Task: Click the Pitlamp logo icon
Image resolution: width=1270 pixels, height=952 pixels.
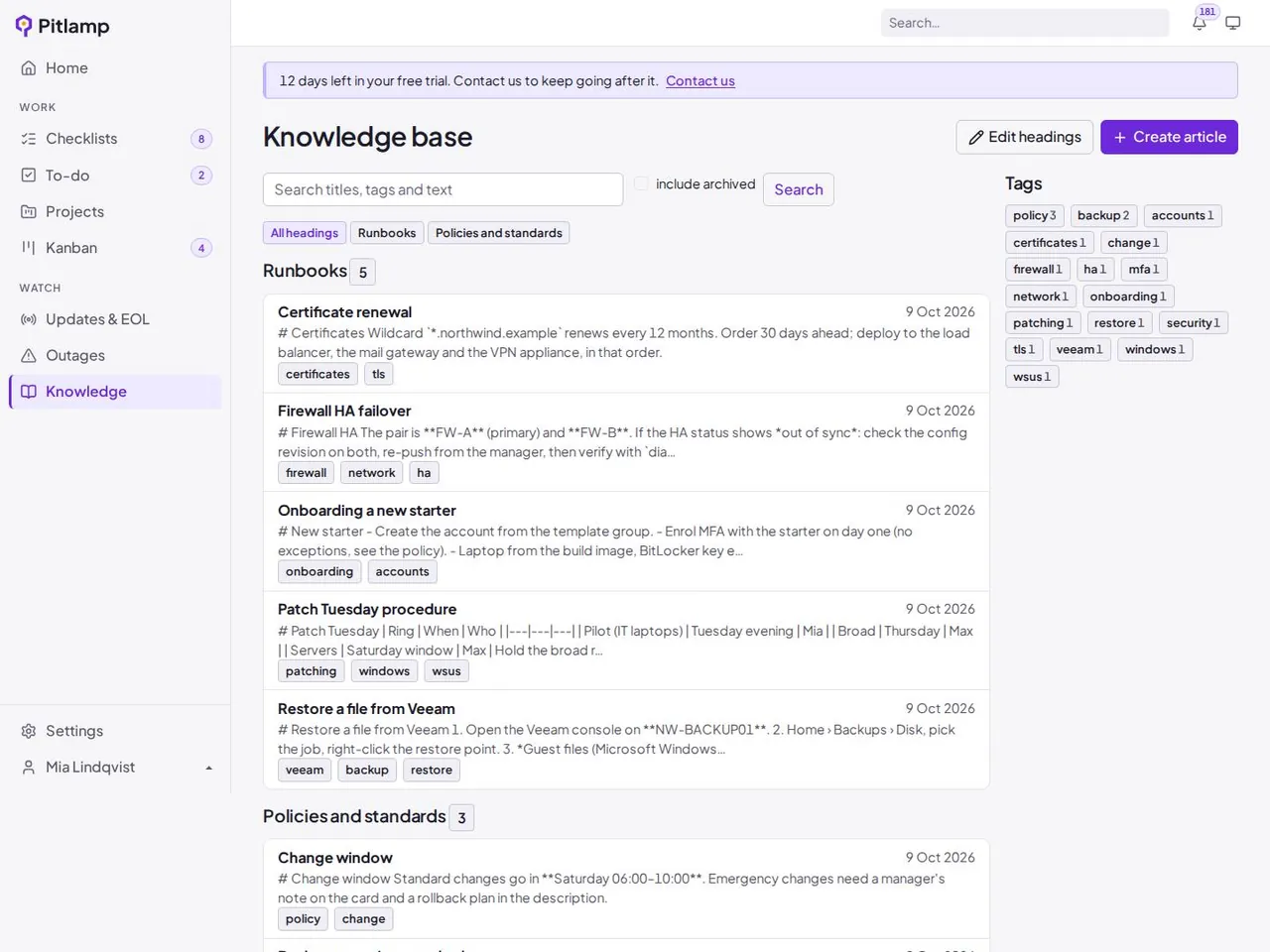Action: pos(24,26)
